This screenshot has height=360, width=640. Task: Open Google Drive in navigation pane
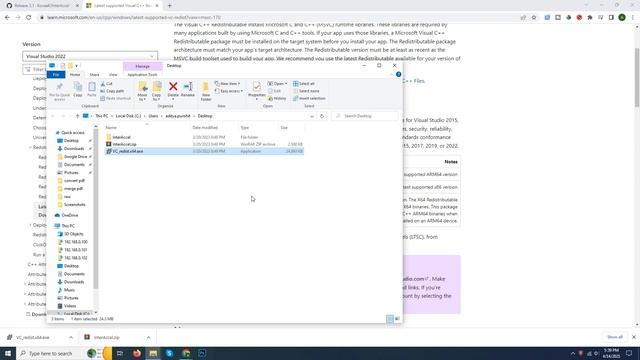pos(75,157)
